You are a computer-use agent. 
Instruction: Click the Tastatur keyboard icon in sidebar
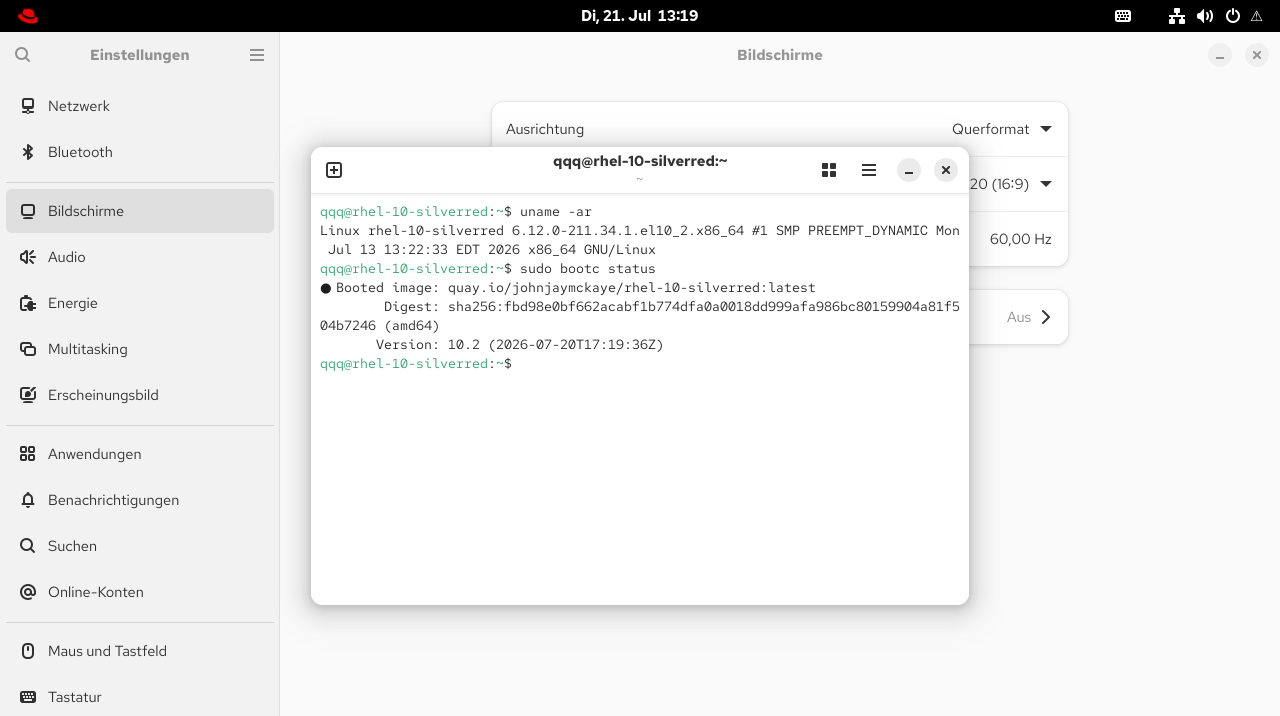coord(28,697)
